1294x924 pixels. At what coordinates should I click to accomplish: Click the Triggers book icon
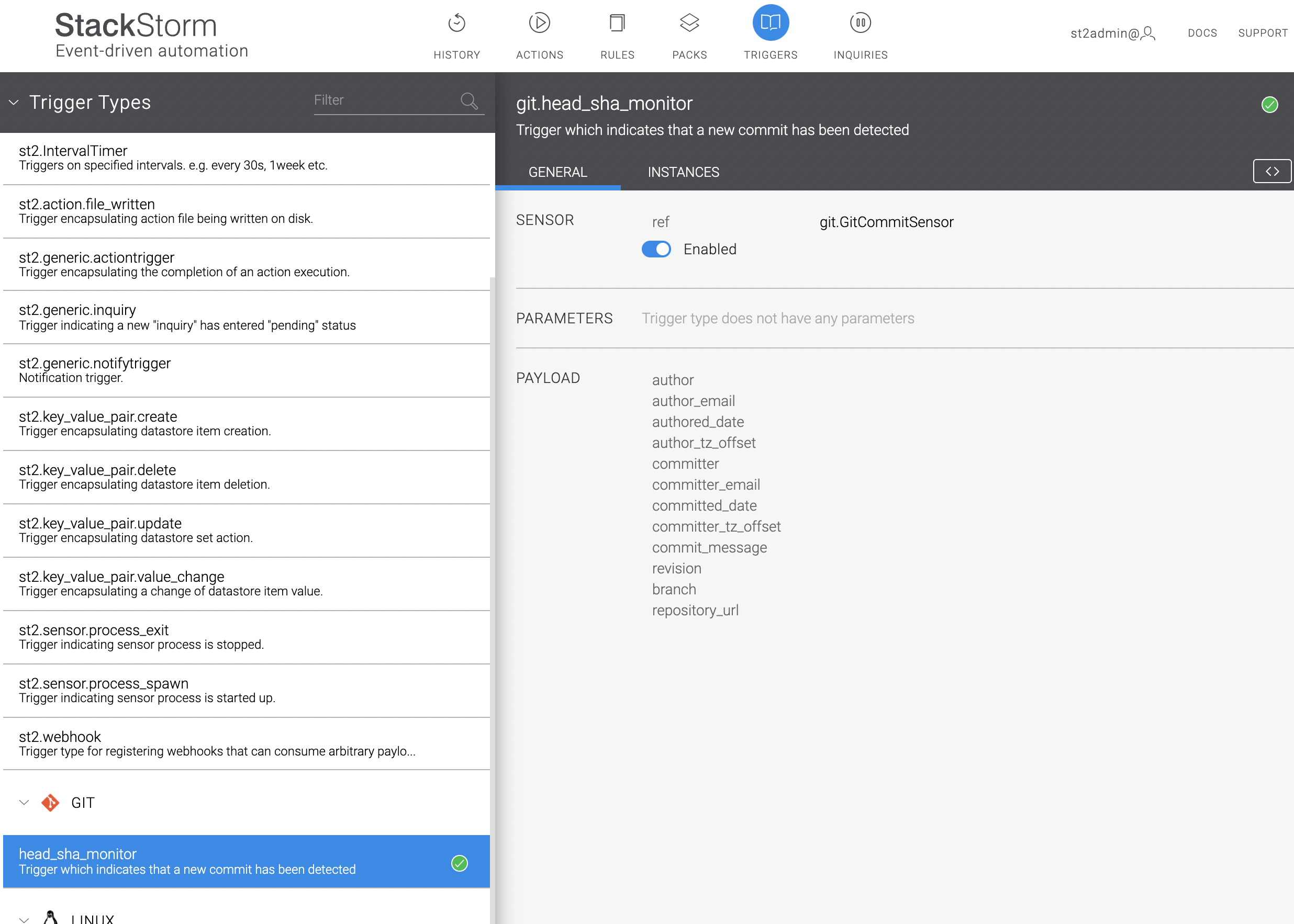point(770,24)
